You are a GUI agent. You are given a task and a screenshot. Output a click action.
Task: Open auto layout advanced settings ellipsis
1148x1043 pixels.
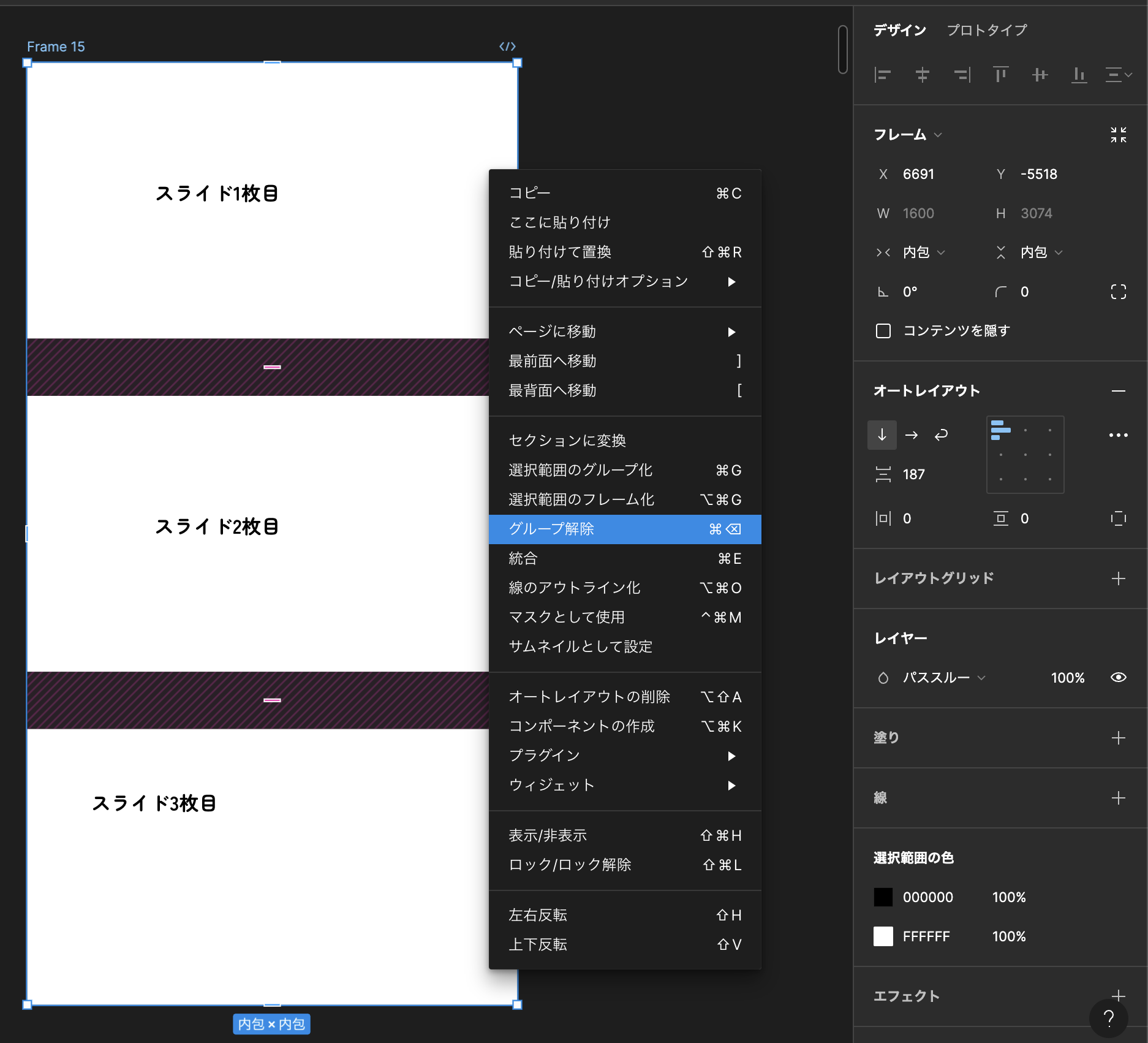click(1118, 435)
